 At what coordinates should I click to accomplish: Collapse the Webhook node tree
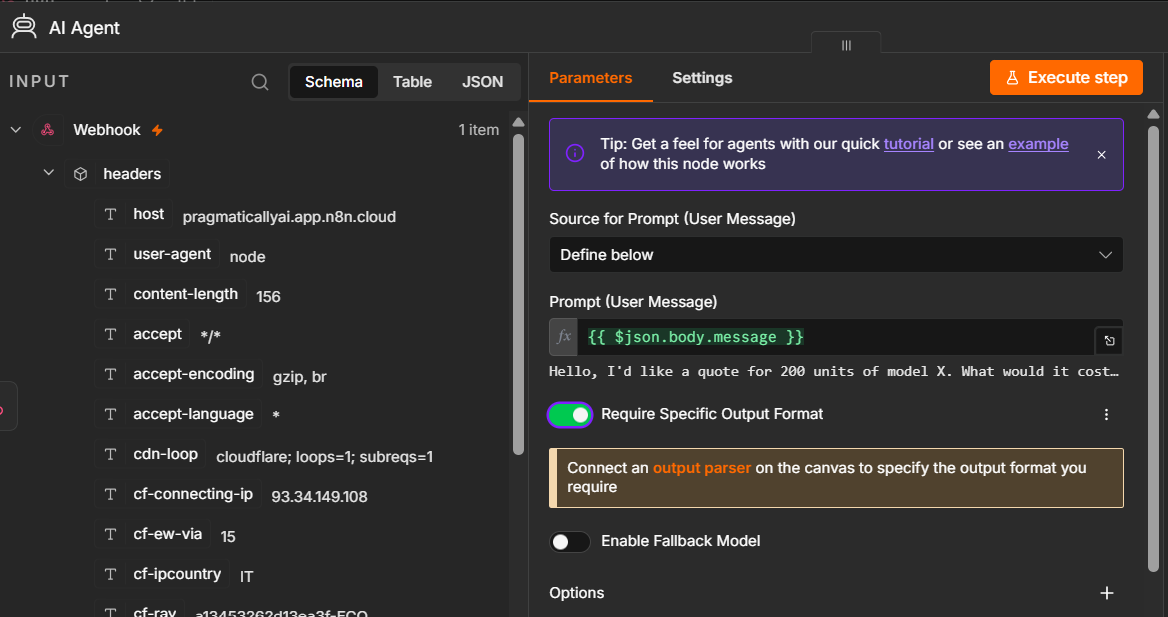[16, 130]
